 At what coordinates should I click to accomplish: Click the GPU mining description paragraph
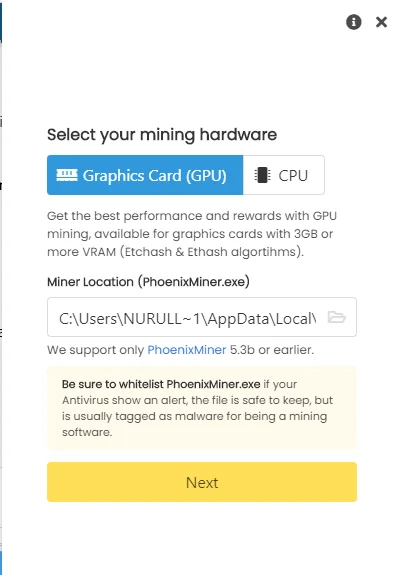pos(192,234)
